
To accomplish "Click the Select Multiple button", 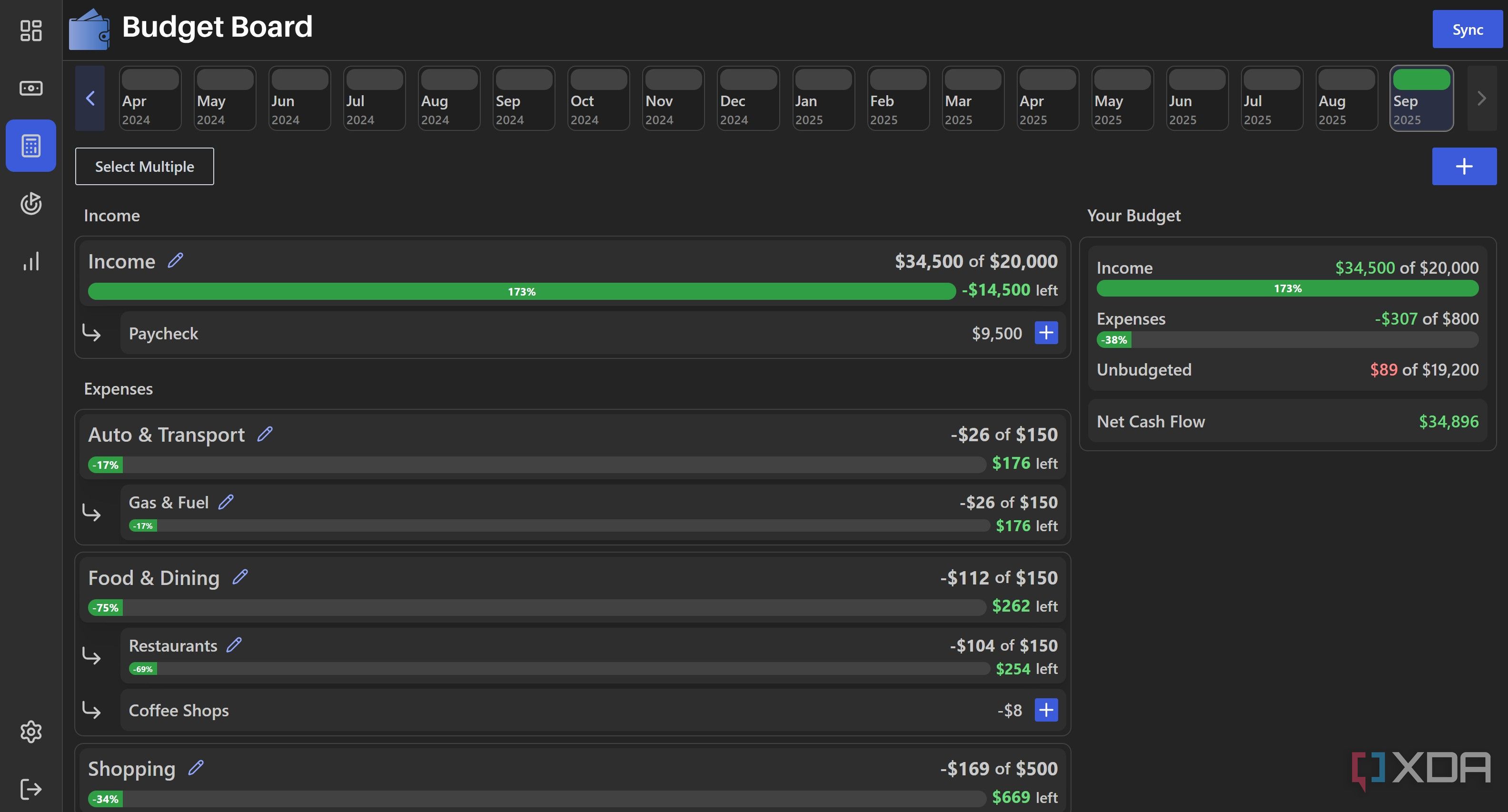I will (145, 166).
